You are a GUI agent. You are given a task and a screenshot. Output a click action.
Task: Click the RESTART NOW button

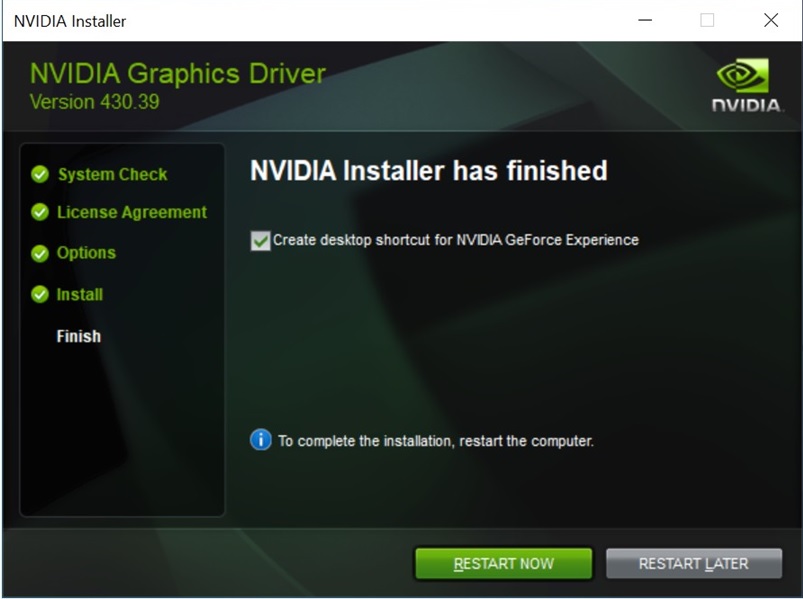[503, 564]
